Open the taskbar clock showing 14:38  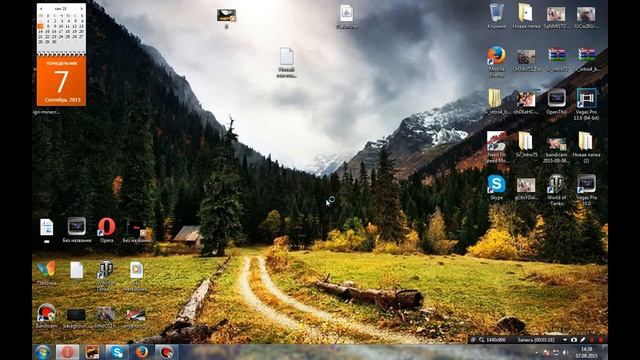click(587, 353)
